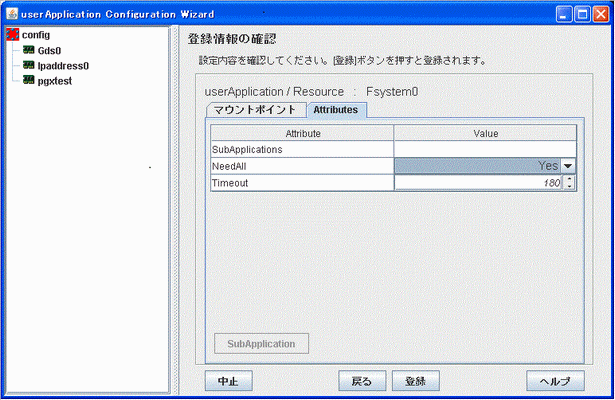Click the Value column header
Viewport: 615px width, 400px height.
(485, 133)
